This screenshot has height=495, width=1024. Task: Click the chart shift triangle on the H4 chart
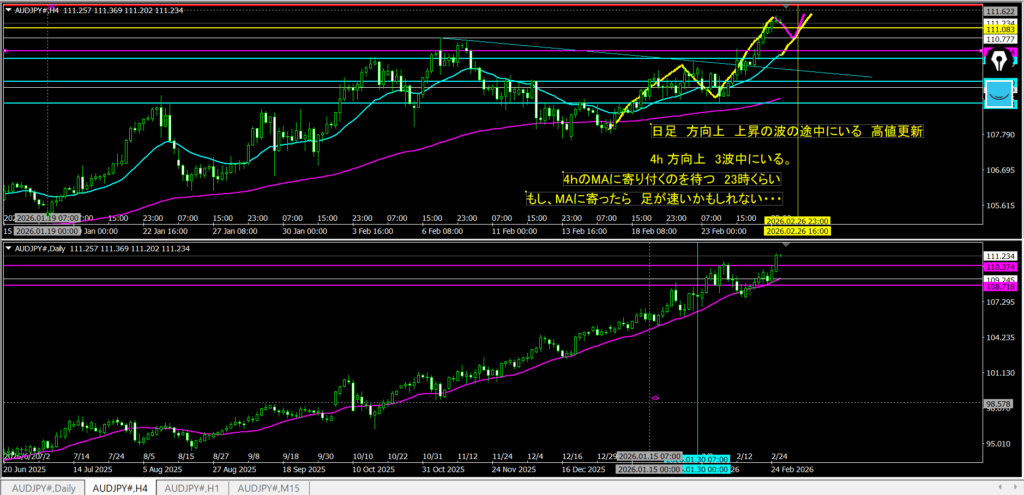point(786,8)
